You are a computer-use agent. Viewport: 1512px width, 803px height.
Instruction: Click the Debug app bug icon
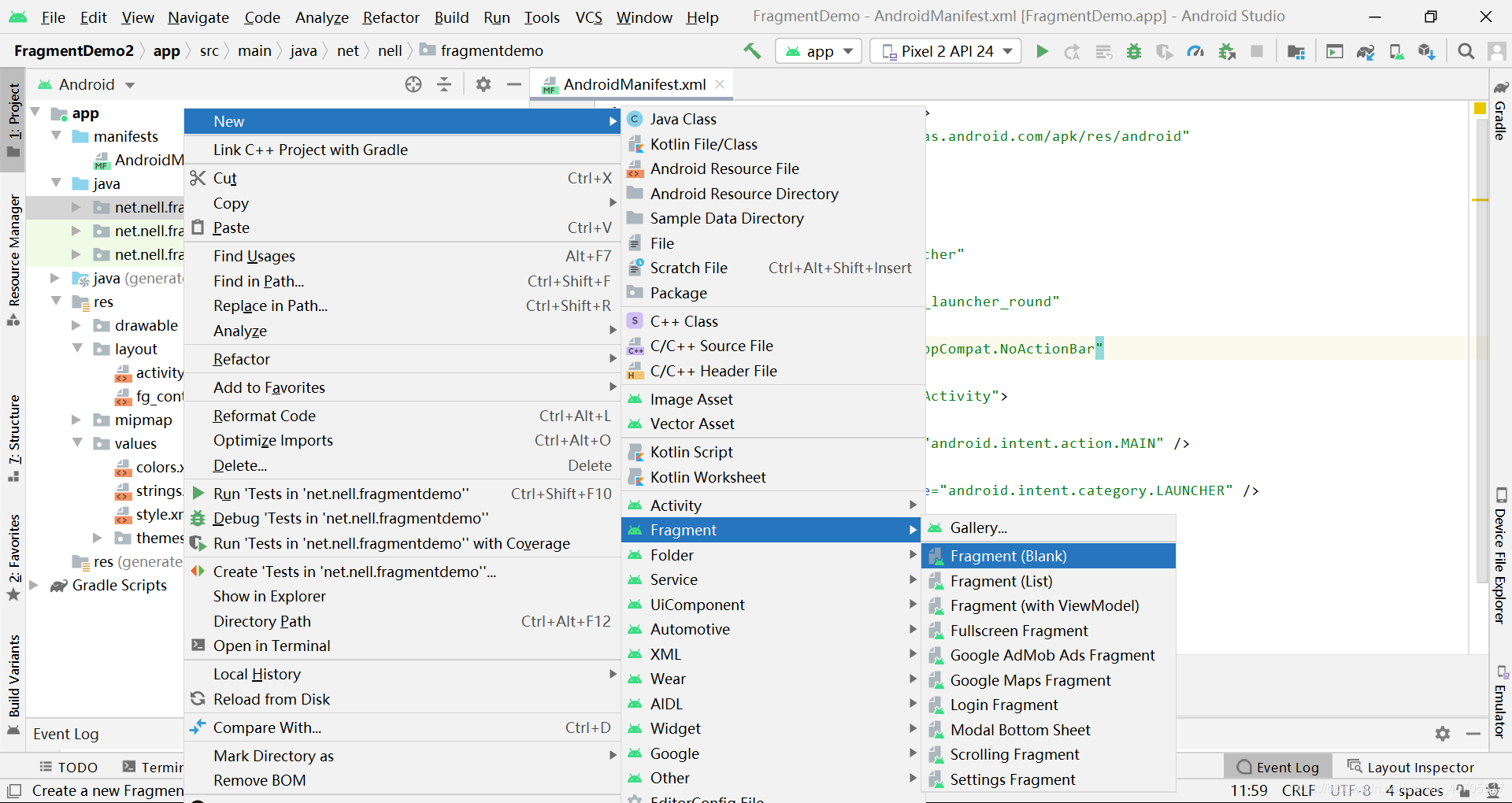point(1134,51)
